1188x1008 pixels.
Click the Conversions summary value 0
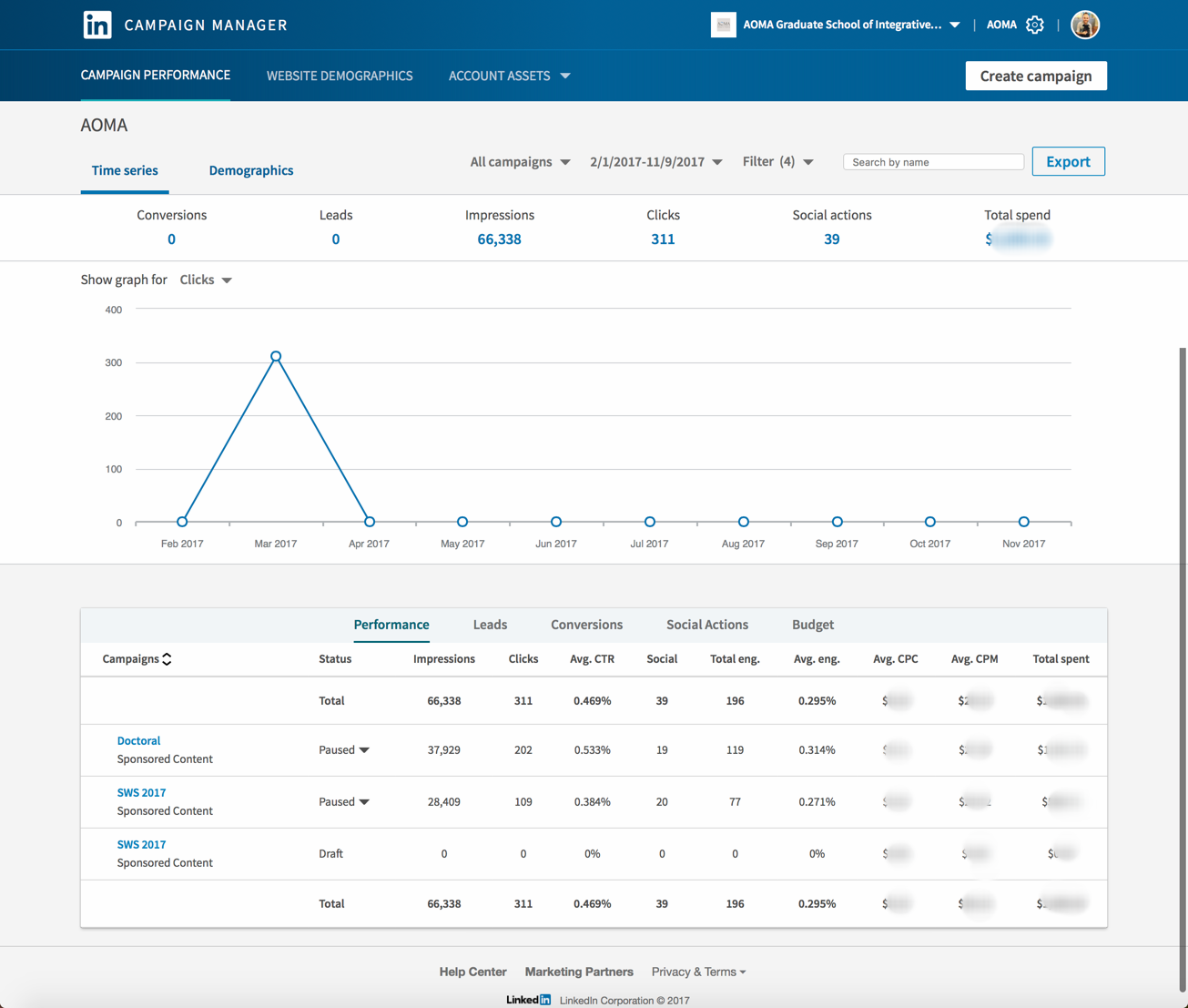[171, 239]
